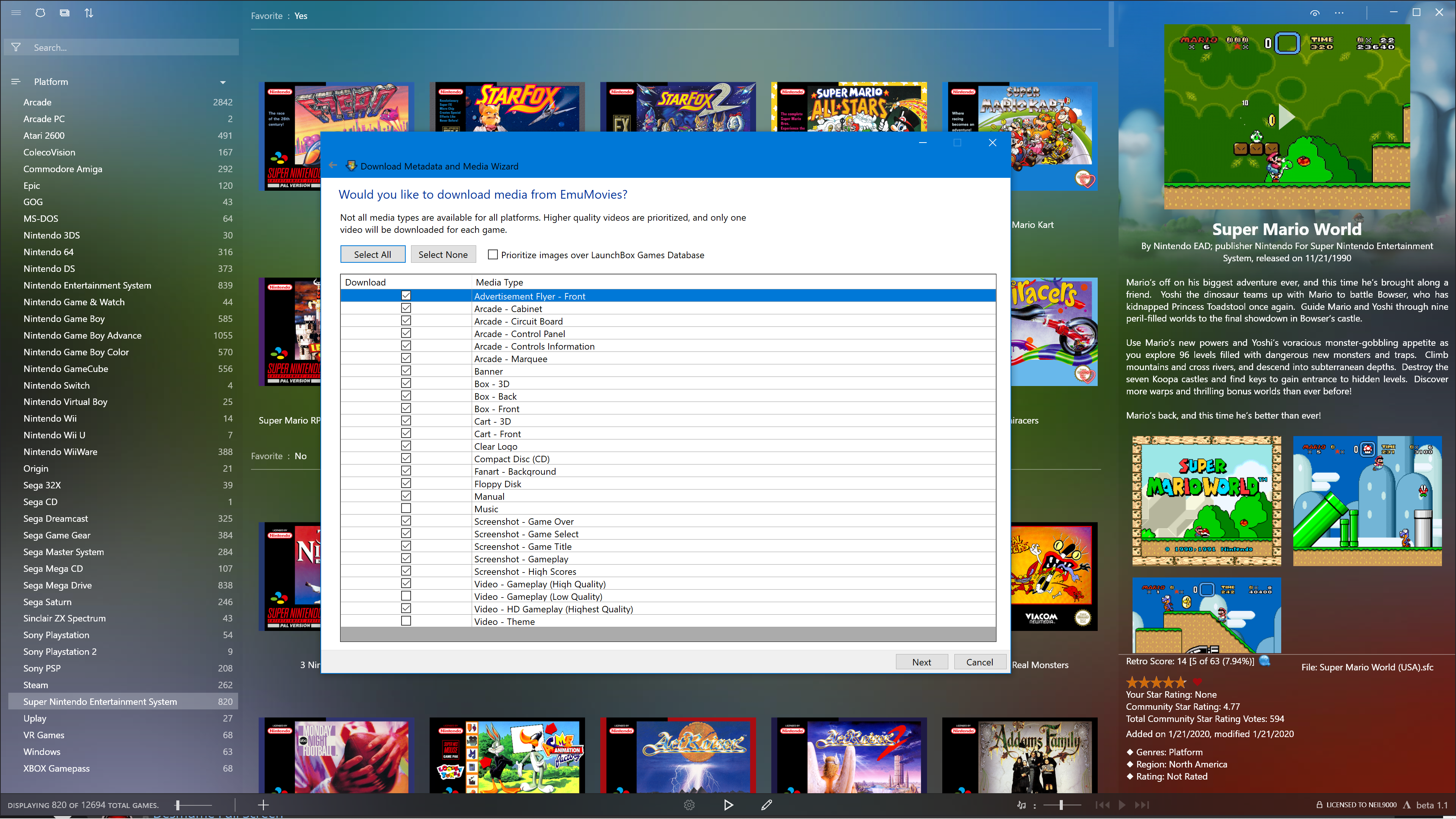1456x819 pixels.
Task: Click the music play button in bottom bar
Action: 1122,805
